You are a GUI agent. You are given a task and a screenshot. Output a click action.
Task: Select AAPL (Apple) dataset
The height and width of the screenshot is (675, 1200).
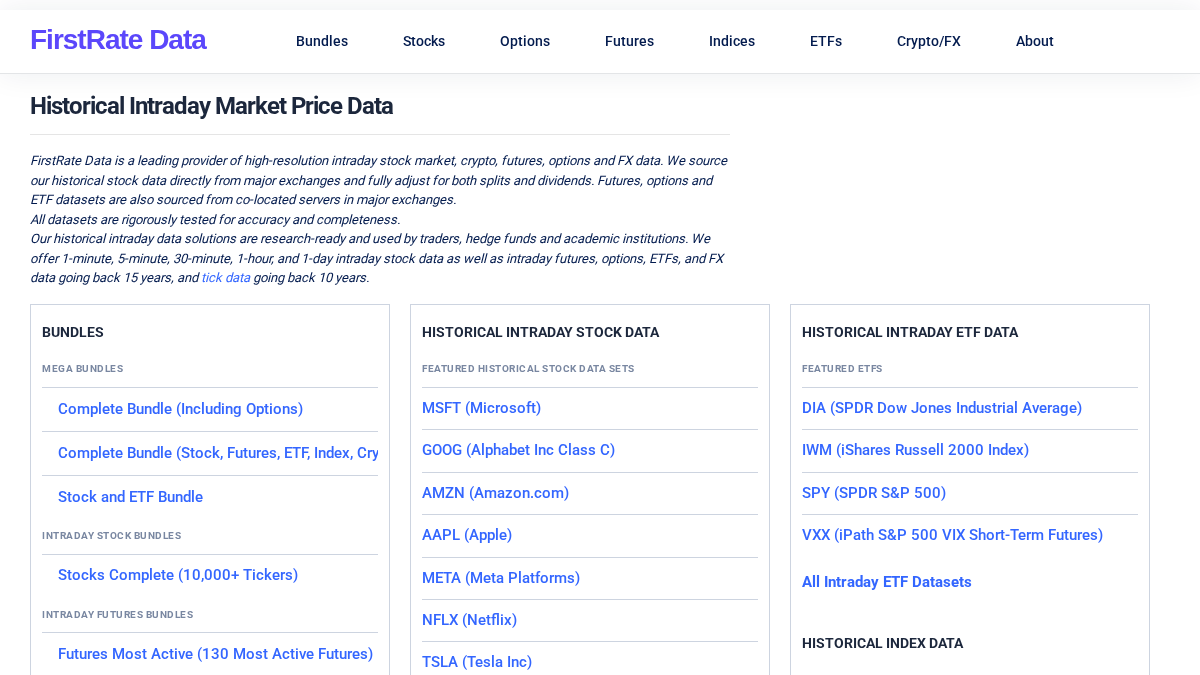[x=467, y=535]
